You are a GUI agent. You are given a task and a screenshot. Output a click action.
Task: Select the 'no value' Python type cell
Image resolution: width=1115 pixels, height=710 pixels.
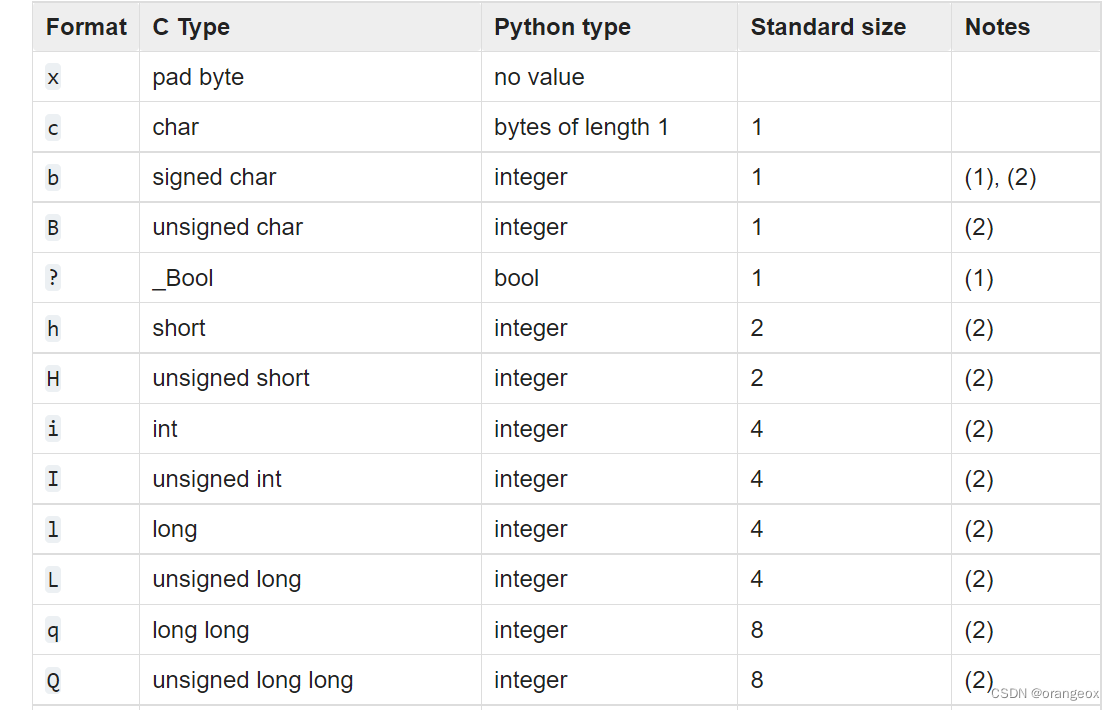coord(539,77)
